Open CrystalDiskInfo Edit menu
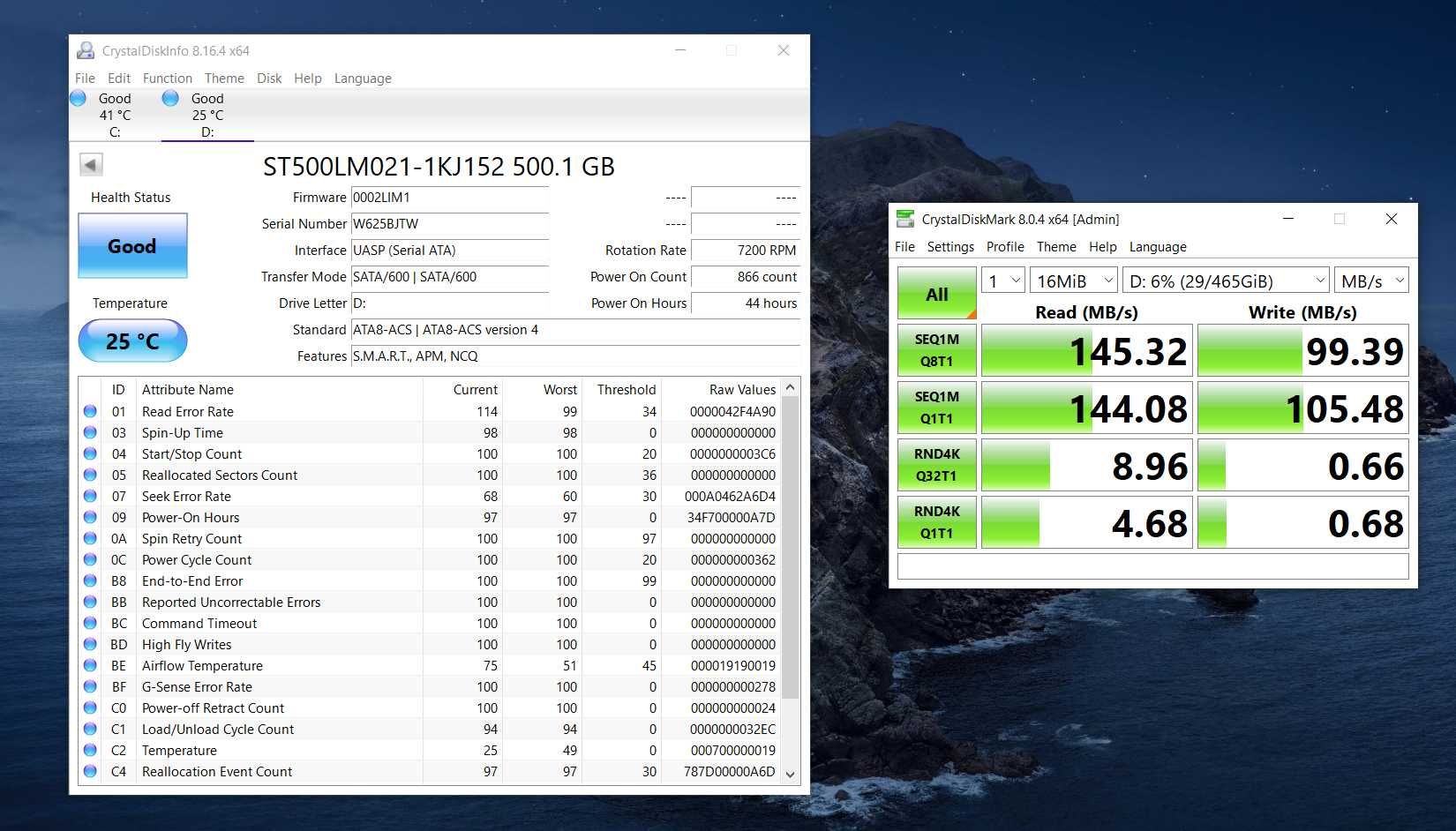 click(119, 78)
